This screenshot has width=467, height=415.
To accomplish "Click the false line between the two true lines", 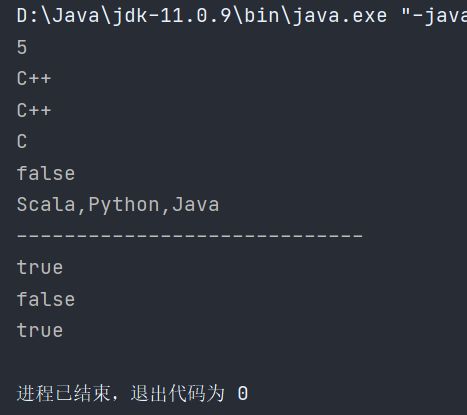I will coord(46,299).
